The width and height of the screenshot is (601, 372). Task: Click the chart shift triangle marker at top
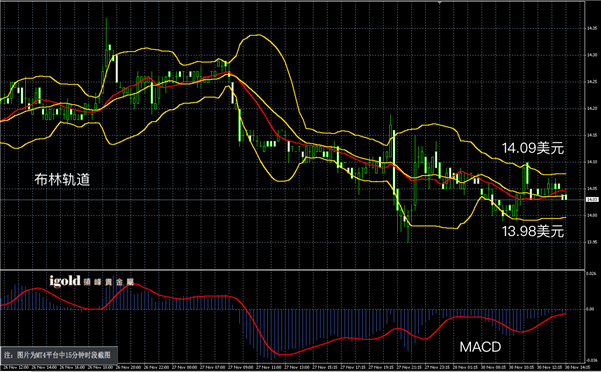(x=440, y=2)
